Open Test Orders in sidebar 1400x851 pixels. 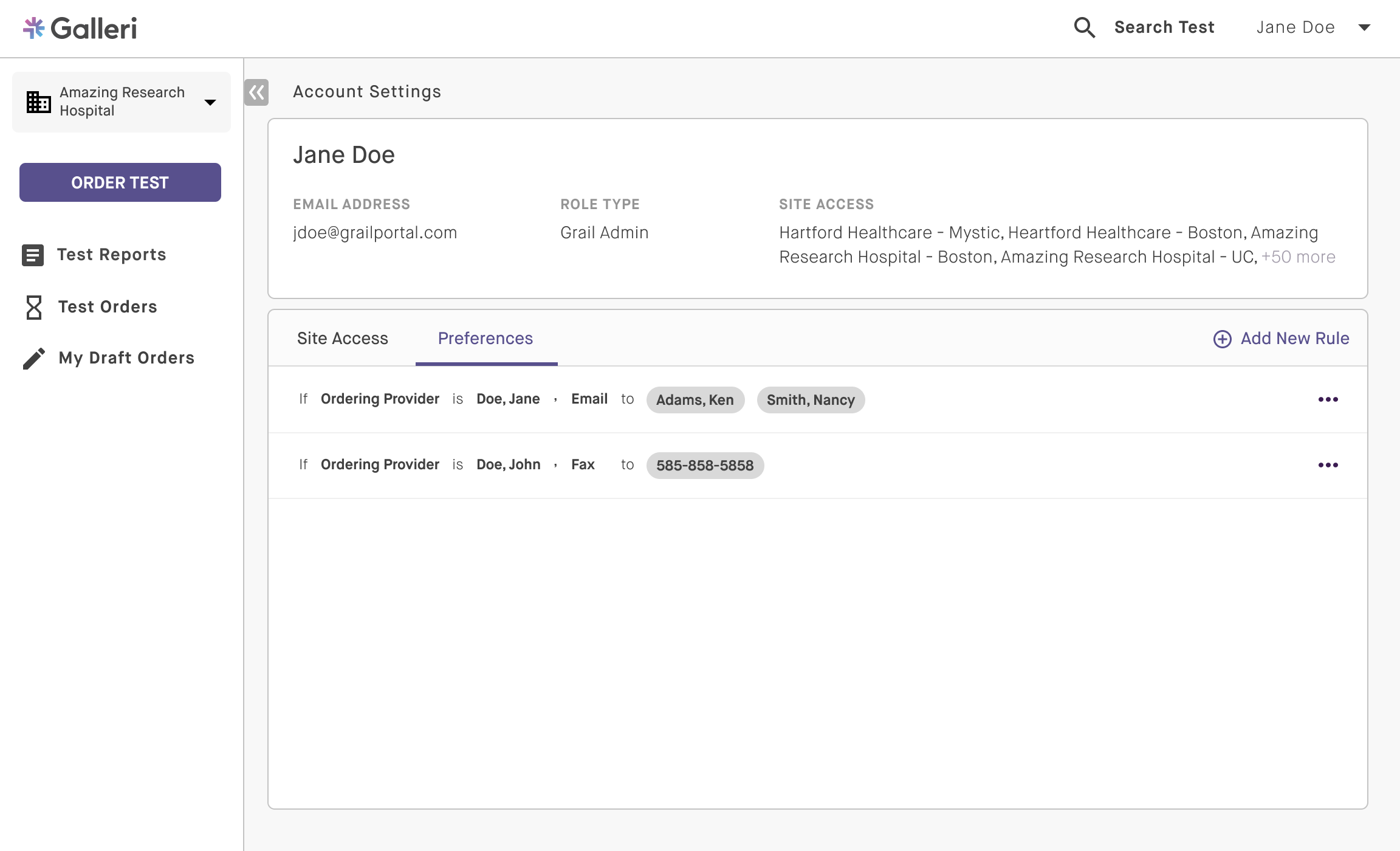click(x=108, y=307)
